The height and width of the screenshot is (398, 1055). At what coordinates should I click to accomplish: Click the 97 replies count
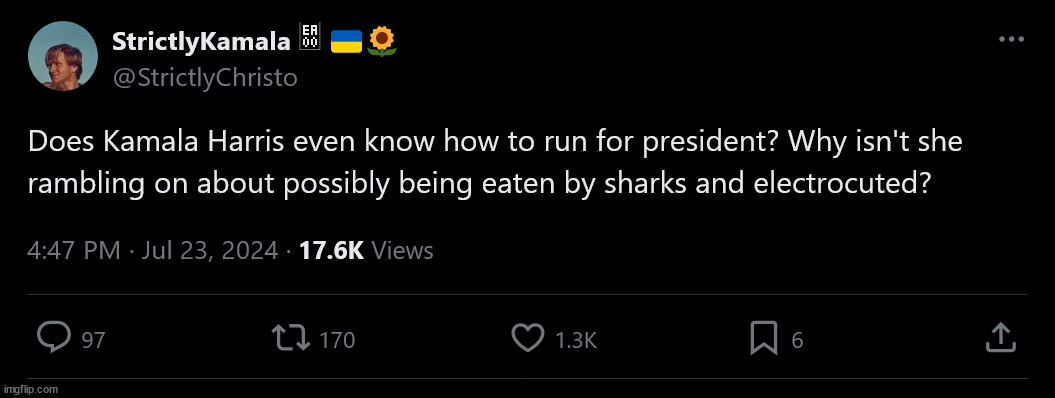[94, 340]
